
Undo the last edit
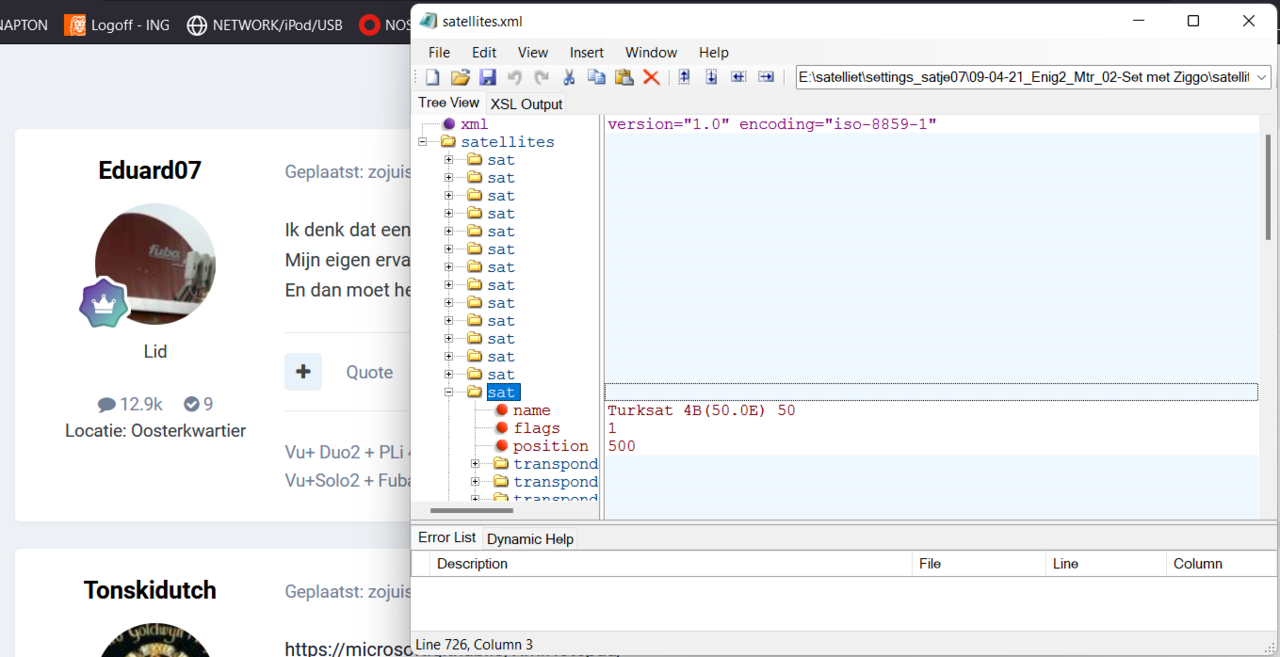tap(515, 76)
